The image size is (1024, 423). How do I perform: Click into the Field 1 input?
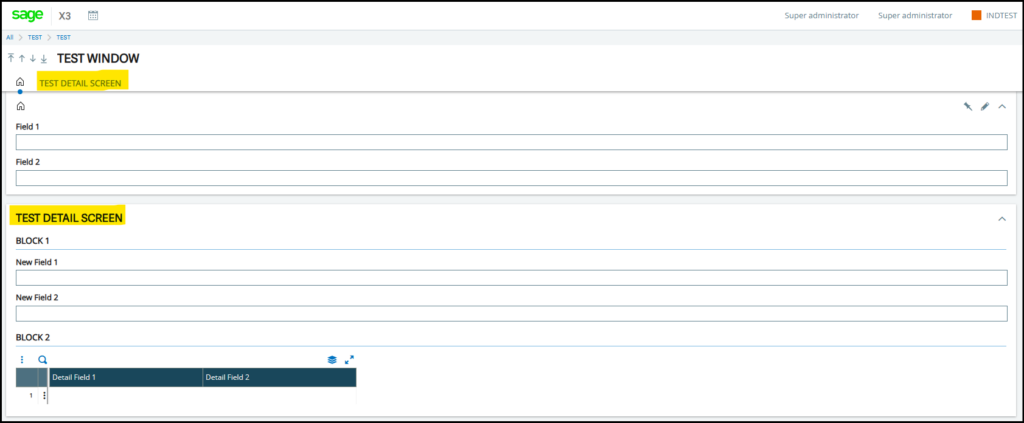pyautogui.click(x=511, y=143)
